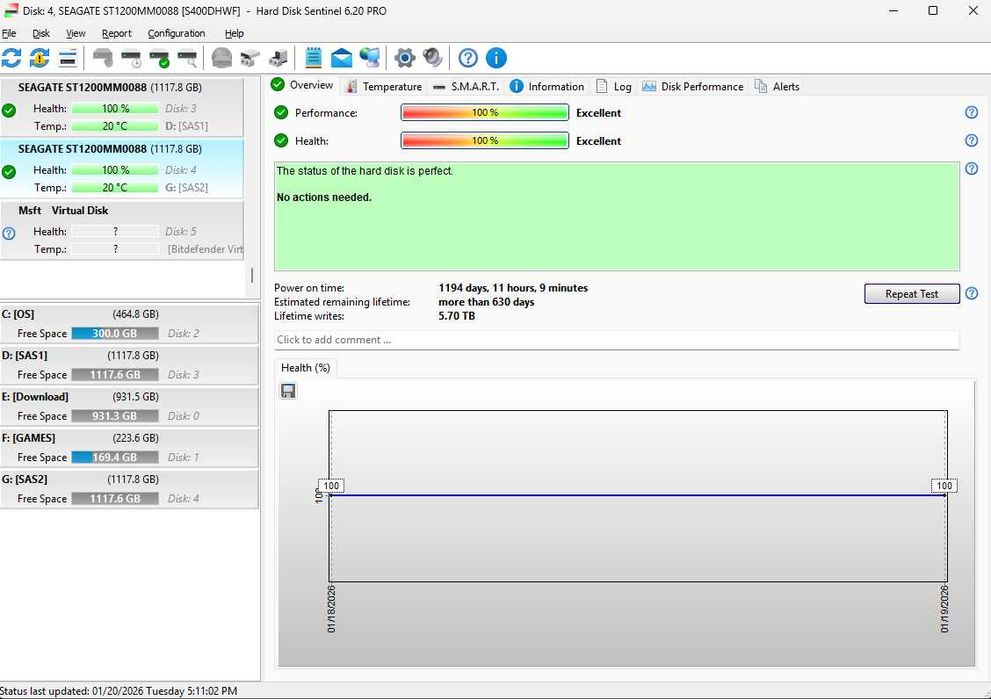Screen dimensions: 991x699
Task: Click the Health 100 % gradient bar
Action: 485,140
